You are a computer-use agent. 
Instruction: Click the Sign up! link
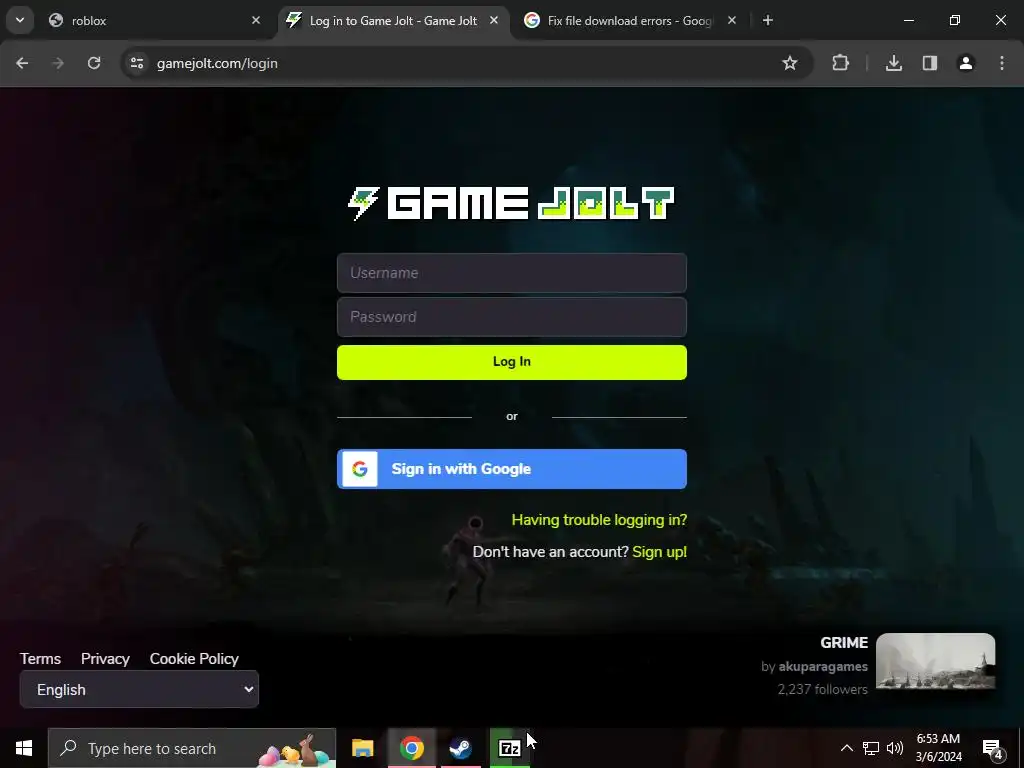click(660, 552)
